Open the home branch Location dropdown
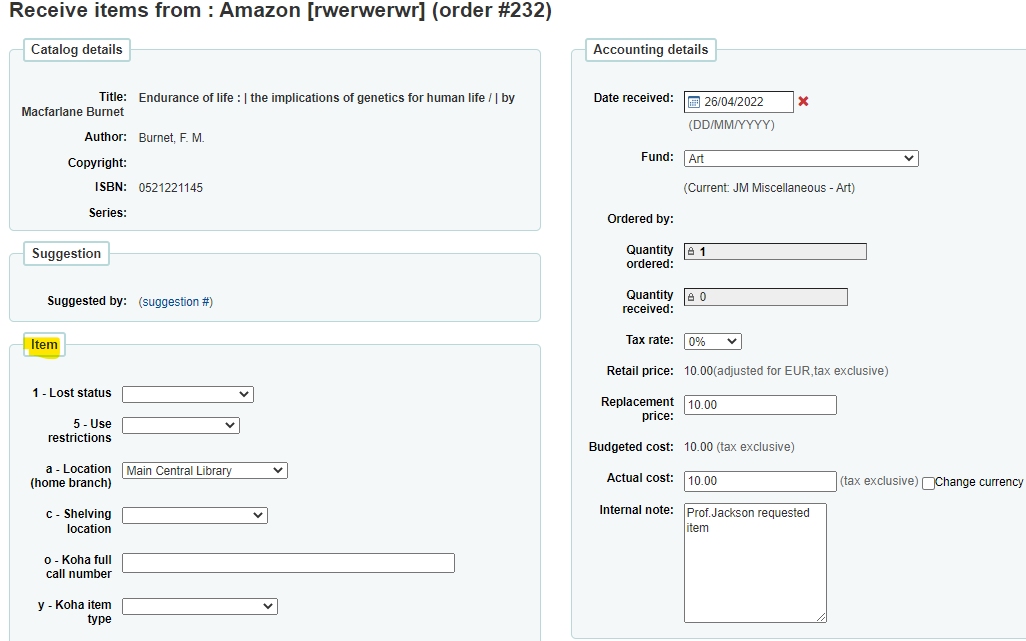This screenshot has width=1026, height=641. [204, 470]
